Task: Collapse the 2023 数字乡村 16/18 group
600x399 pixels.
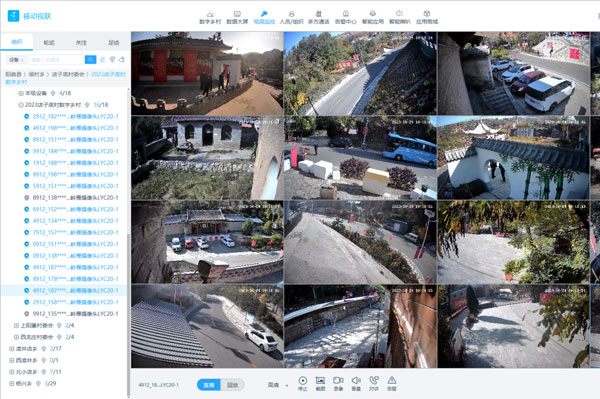Action: [21, 105]
